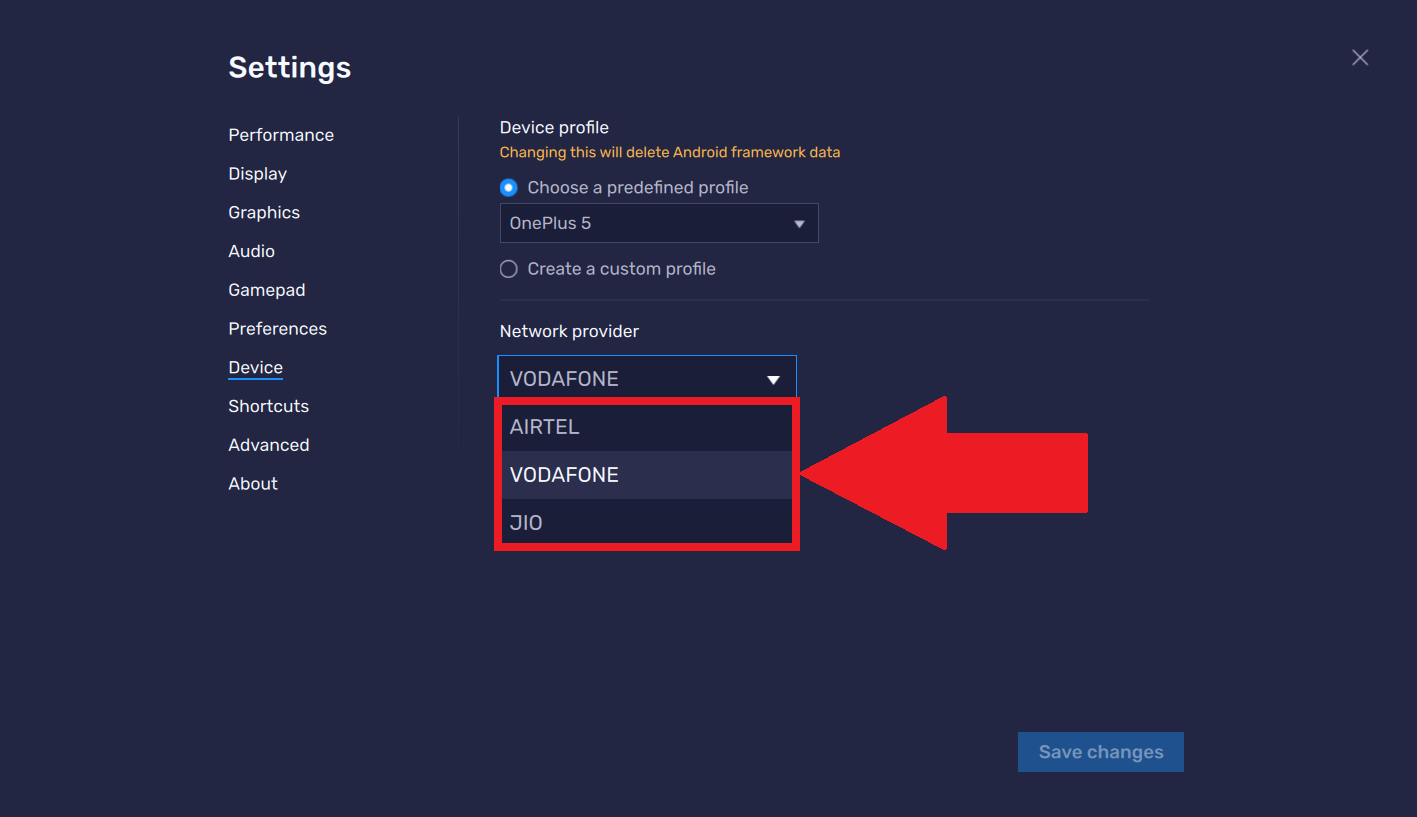Switch to Display settings
Image resolution: width=1417 pixels, height=817 pixels.
257,174
